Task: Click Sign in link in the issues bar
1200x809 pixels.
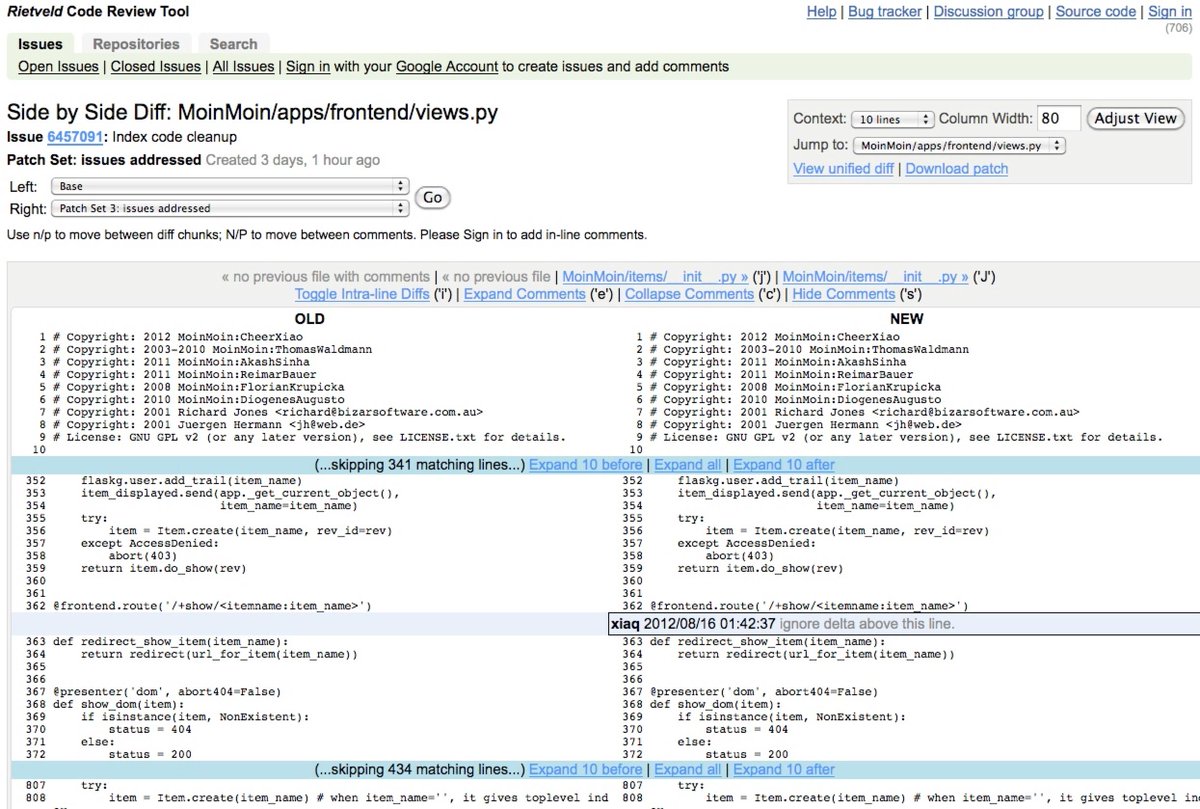Action: coord(308,67)
